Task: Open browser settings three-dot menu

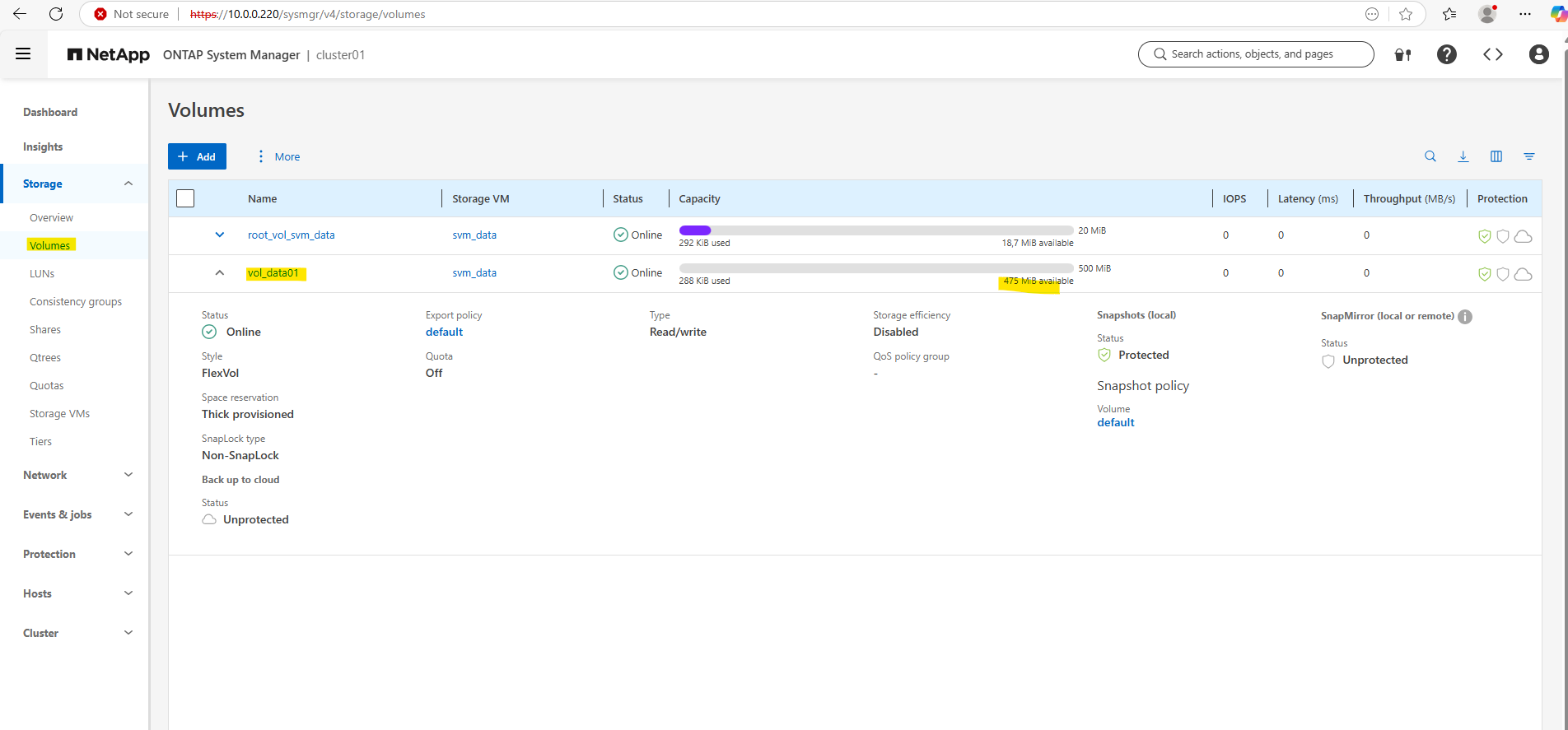Action: 1525,14
